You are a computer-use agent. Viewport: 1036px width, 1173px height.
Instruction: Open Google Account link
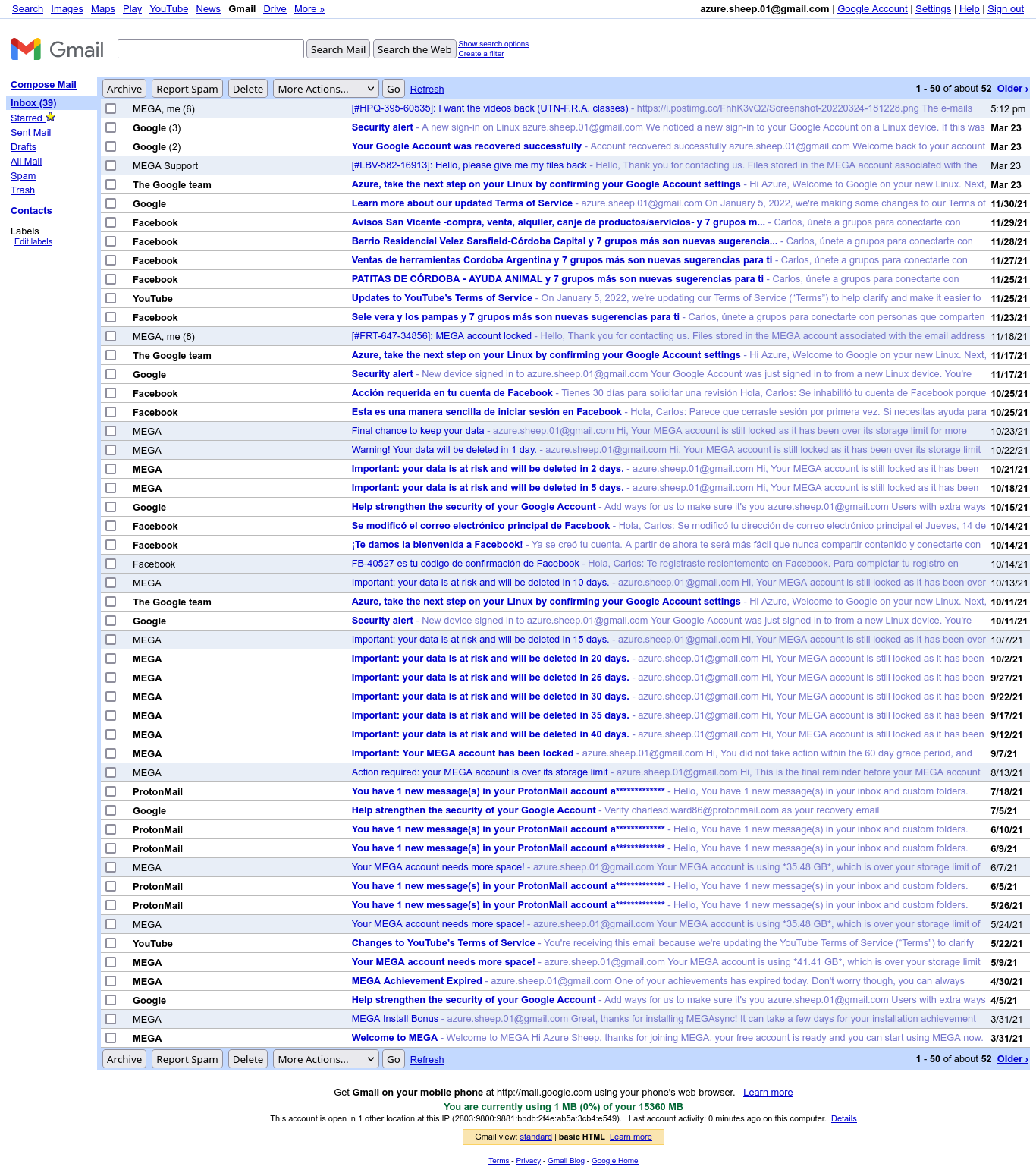click(x=872, y=9)
